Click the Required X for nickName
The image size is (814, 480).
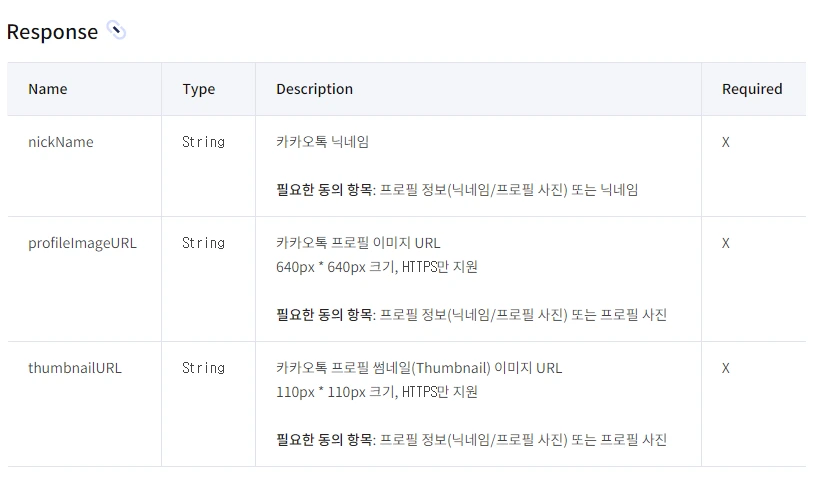pos(726,142)
